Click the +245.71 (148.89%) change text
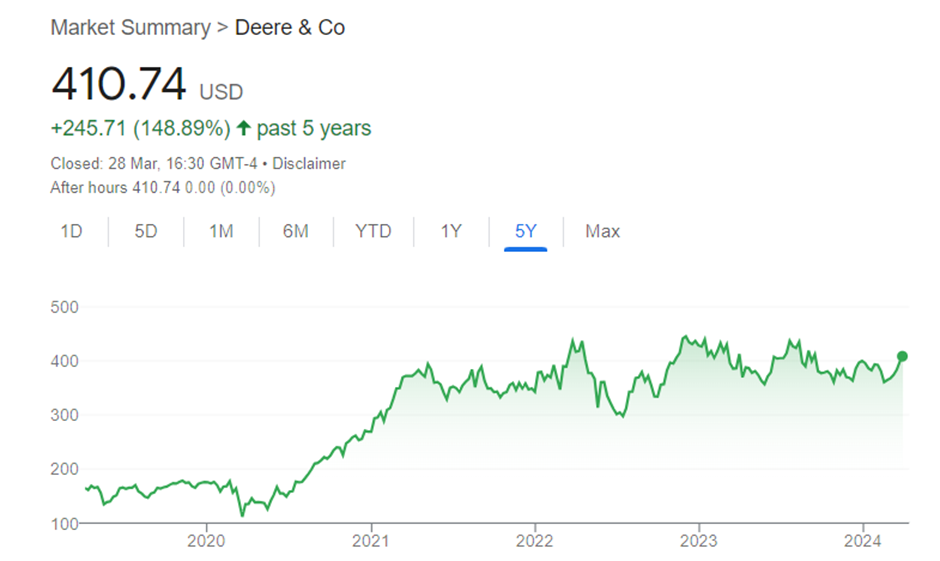940x561 pixels. click(x=140, y=129)
